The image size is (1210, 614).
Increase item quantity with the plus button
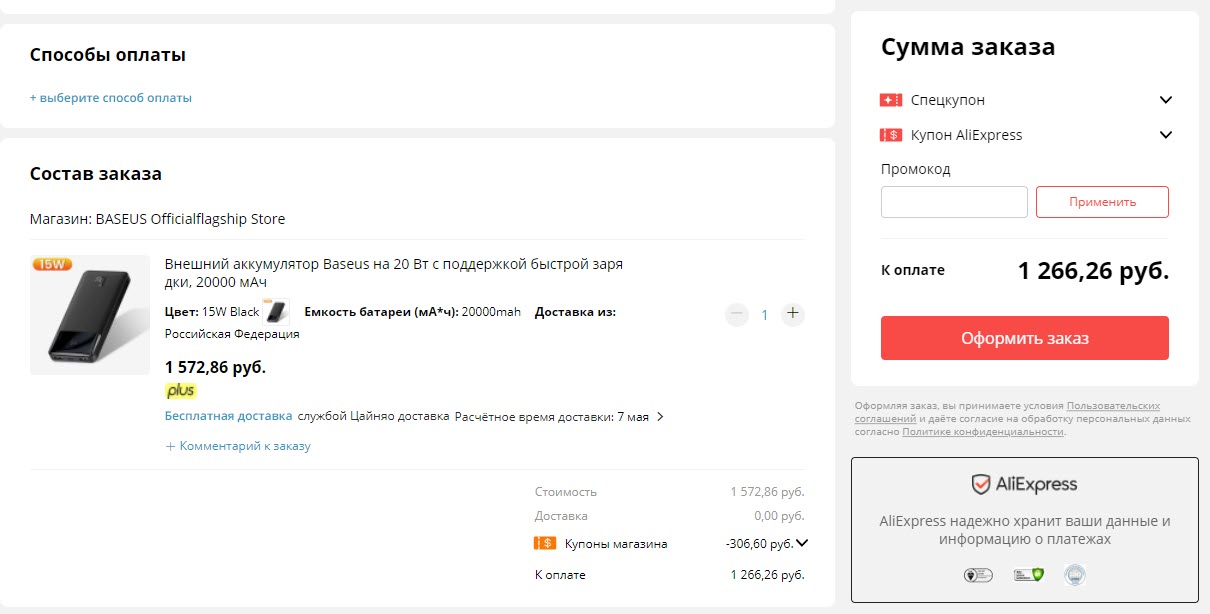pos(793,314)
